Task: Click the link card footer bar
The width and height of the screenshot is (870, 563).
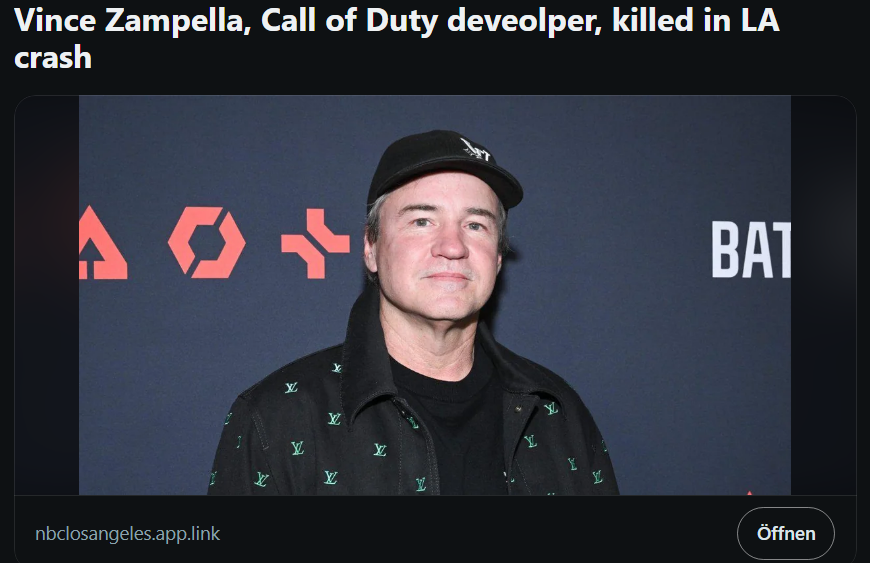Action: 435,529
